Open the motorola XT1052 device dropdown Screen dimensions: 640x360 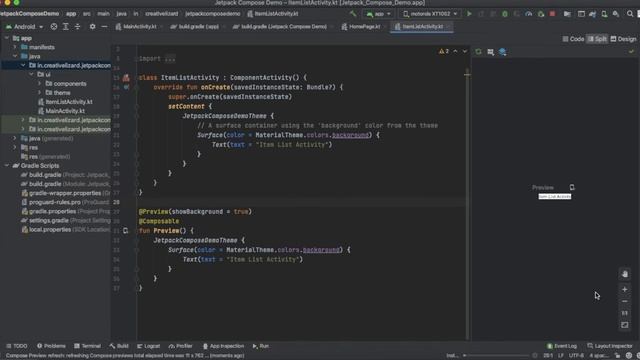pyautogui.click(x=430, y=14)
